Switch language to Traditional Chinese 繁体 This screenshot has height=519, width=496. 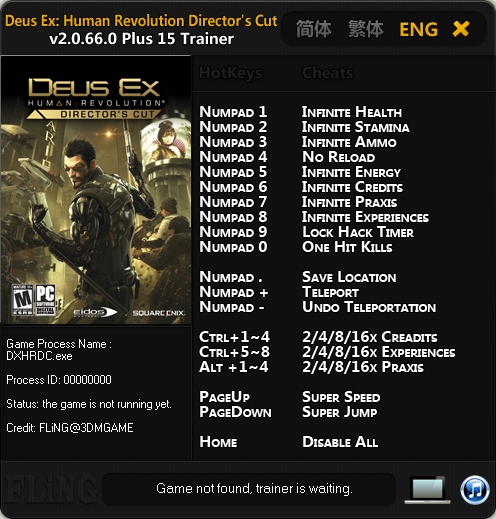pyautogui.click(x=366, y=29)
